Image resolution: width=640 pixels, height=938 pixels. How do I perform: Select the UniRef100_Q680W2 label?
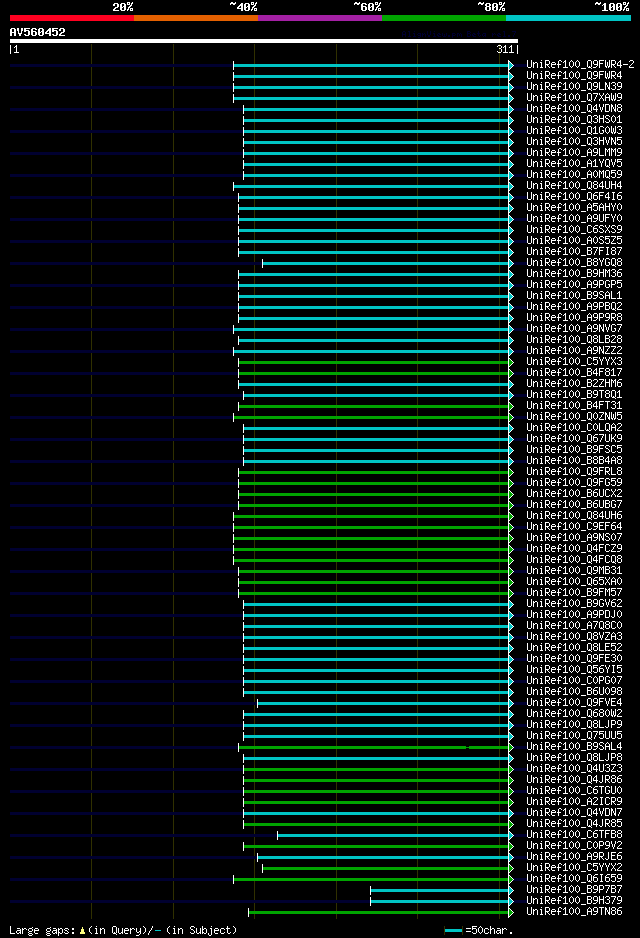click(574, 714)
